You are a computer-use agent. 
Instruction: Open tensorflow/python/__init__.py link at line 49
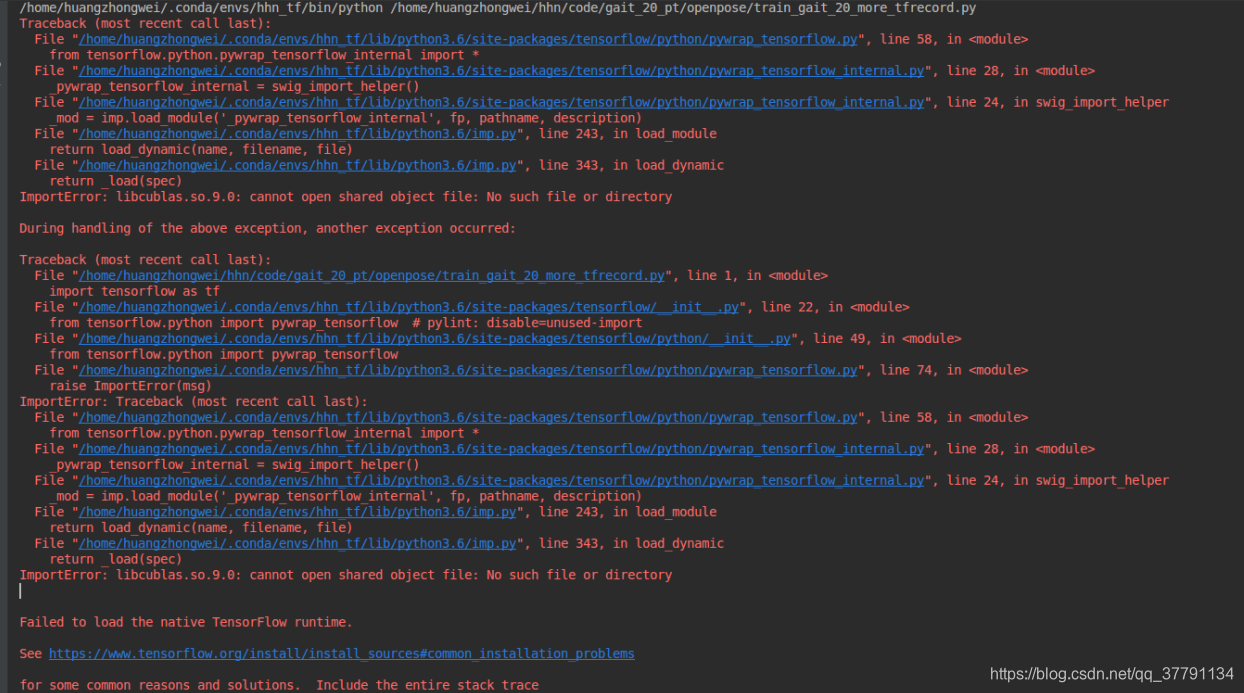[435, 339]
